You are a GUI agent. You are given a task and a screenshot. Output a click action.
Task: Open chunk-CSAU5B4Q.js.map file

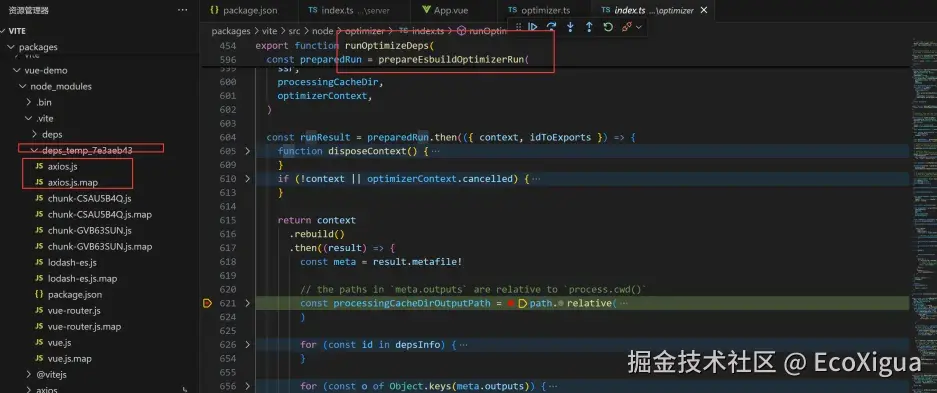[x=100, y=214]
